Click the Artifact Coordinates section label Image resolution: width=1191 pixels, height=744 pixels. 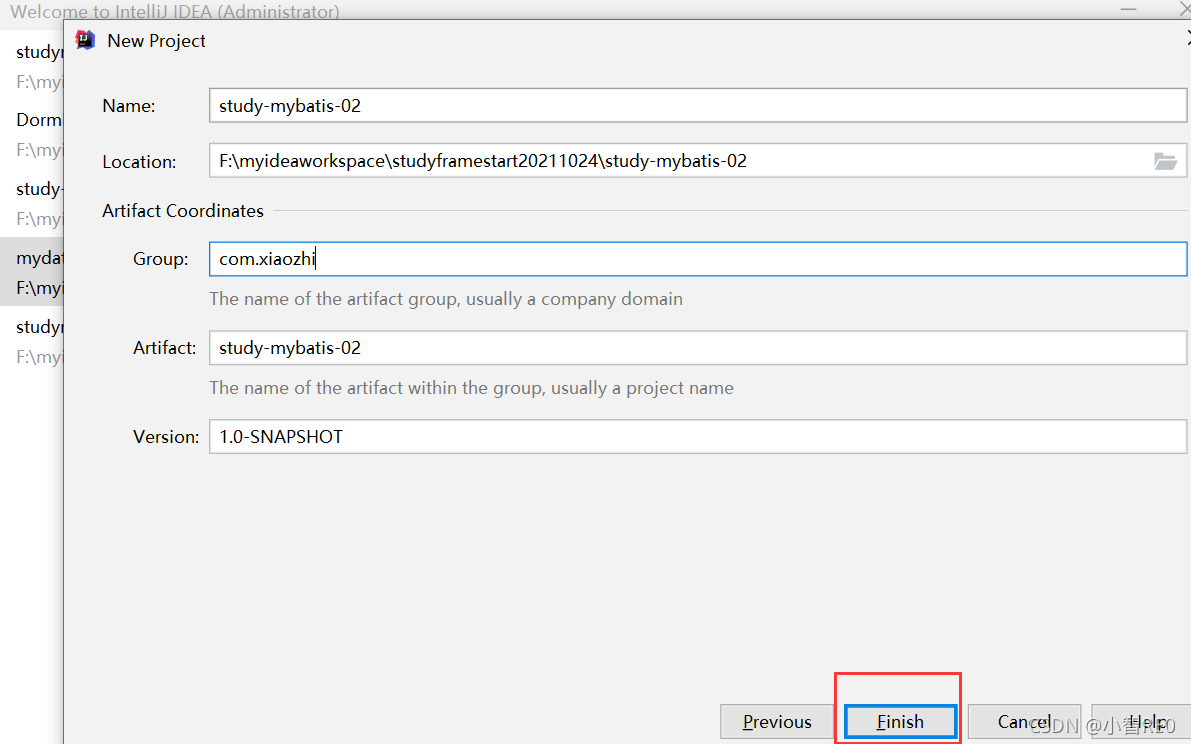pyautogui.click(x=183, y=210)
